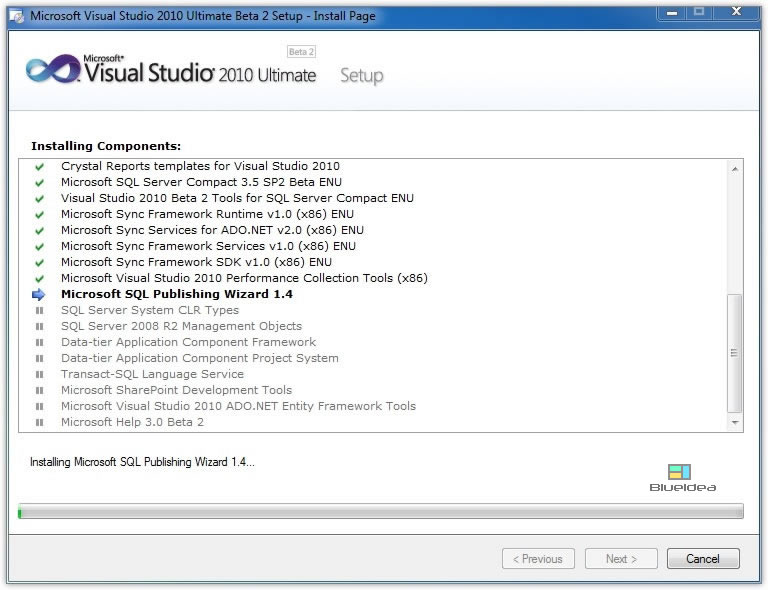
Task: Click the pending icon beside ADO.NET Entity Framework Tools
Action: click(x=40, y=406)
